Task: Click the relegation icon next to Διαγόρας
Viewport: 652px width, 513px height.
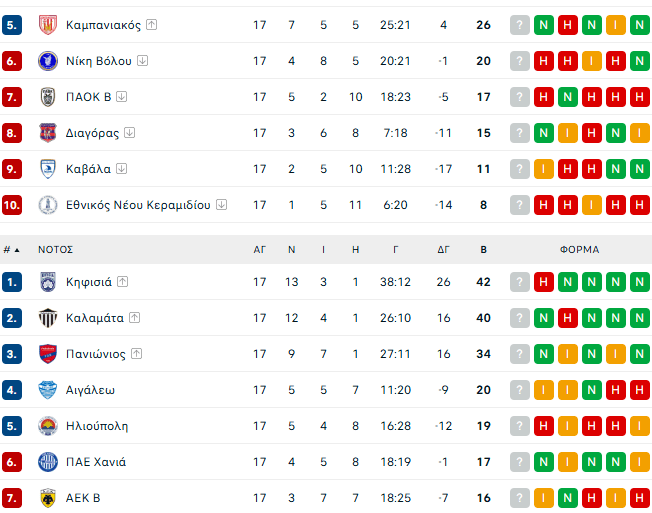Action: tap(130, 133)
